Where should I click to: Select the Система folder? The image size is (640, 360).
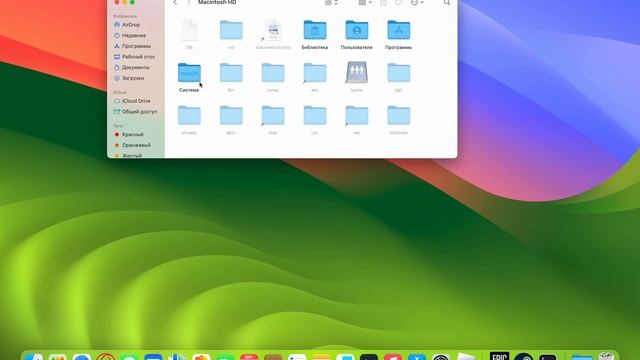[189, 78]
